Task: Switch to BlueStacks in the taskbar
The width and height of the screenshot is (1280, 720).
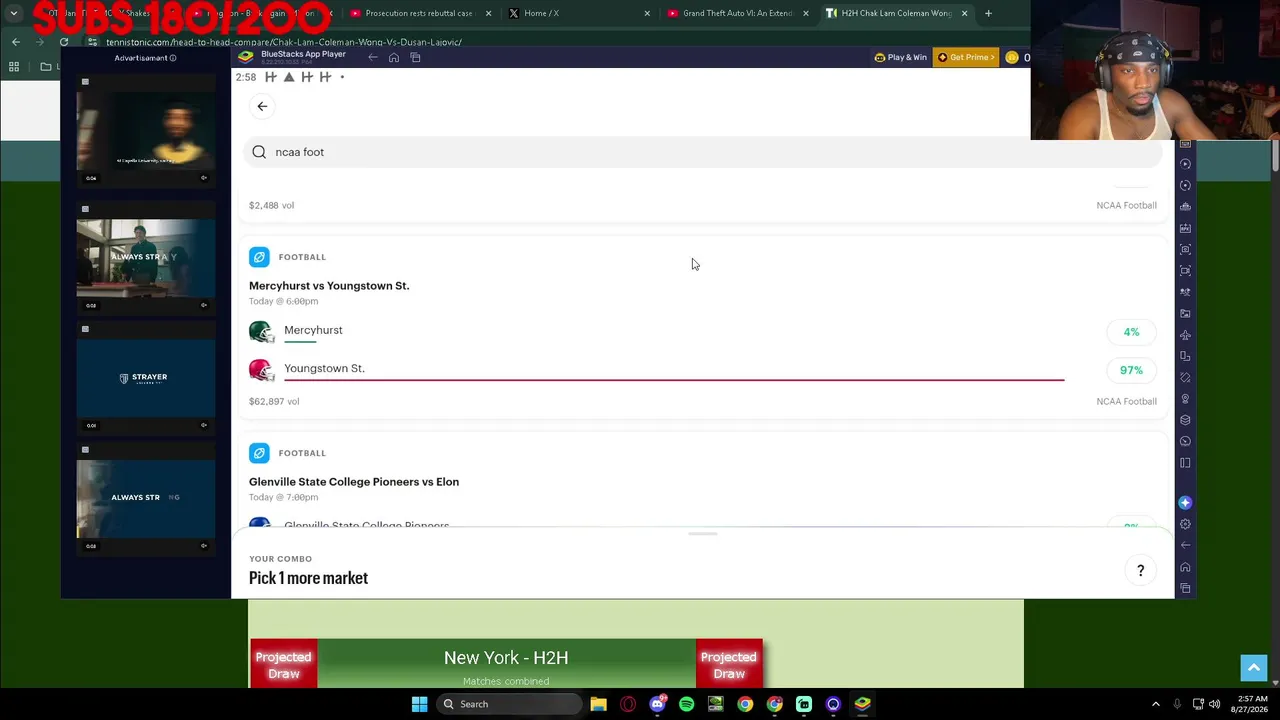Action: (862, 704)
